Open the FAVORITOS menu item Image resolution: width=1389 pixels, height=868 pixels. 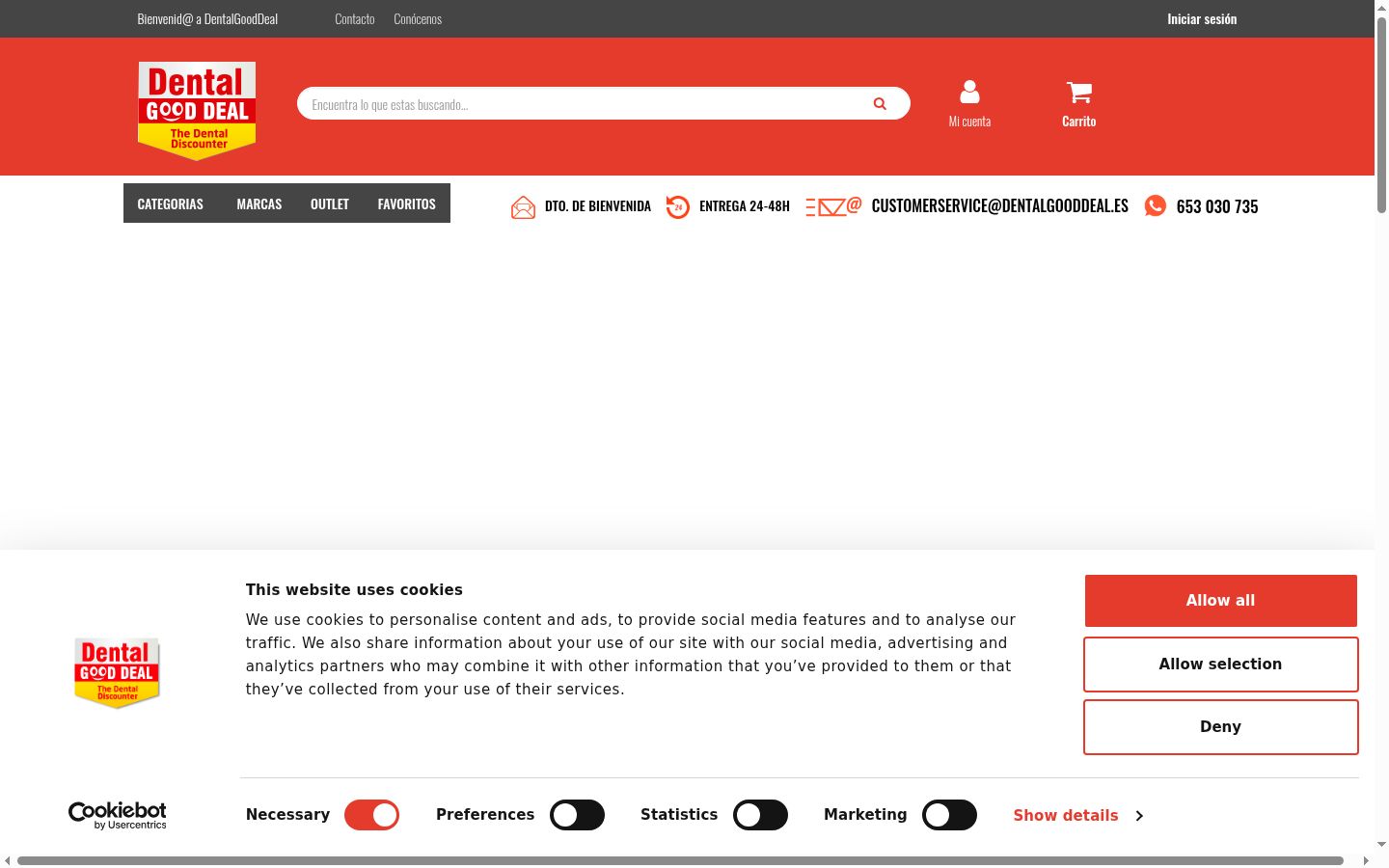pos(407,203)
